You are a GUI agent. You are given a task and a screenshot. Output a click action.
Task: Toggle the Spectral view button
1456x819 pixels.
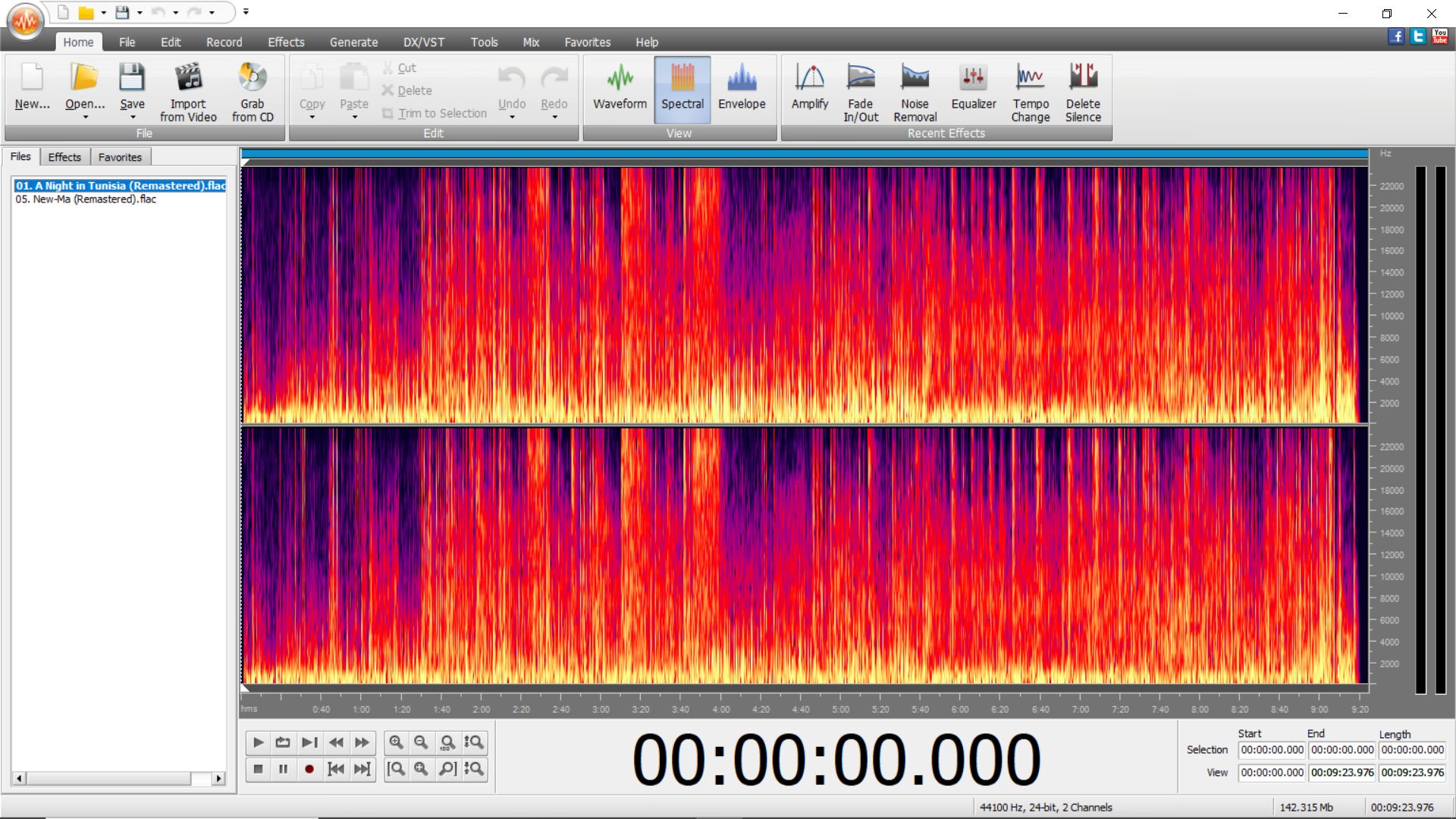pos(682,87)
